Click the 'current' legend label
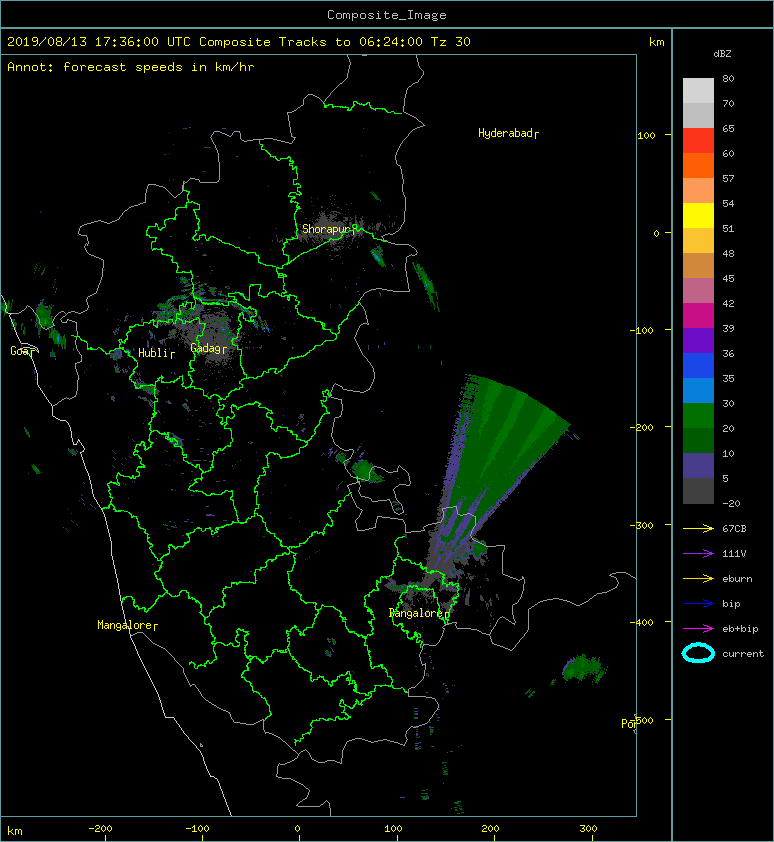The height and width of the screenshot is (842, 774). click(743, 654)
